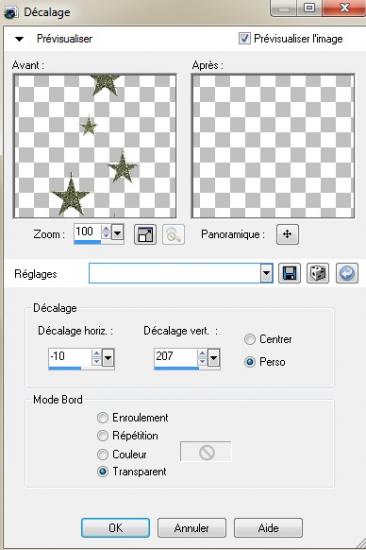This screenshot has height=550, width=366.
Task: Collapse the Prévisualiser preview section triangle
Action: tap(20, 39)
